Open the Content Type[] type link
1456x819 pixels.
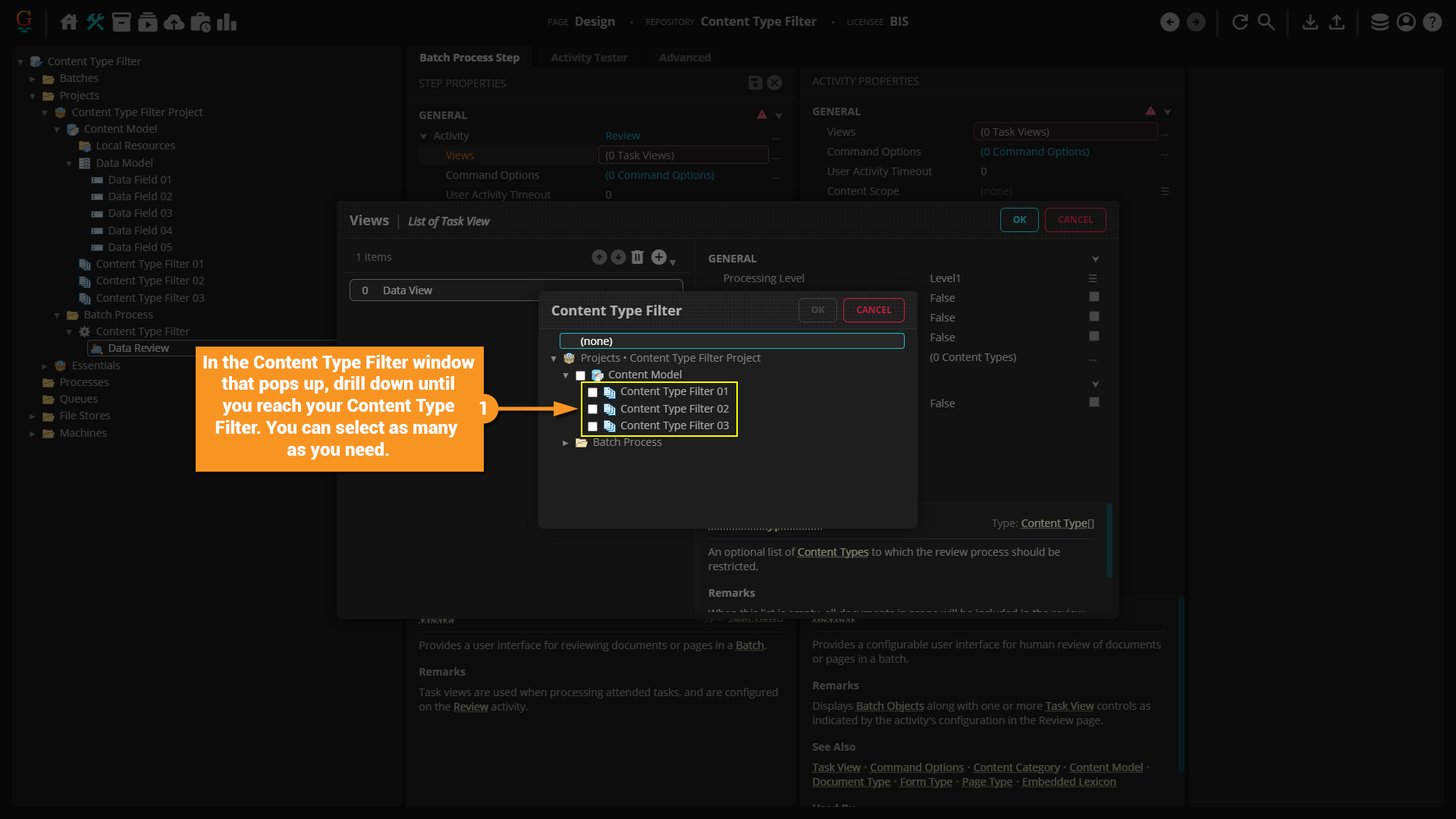click(x=1057, y=523)
